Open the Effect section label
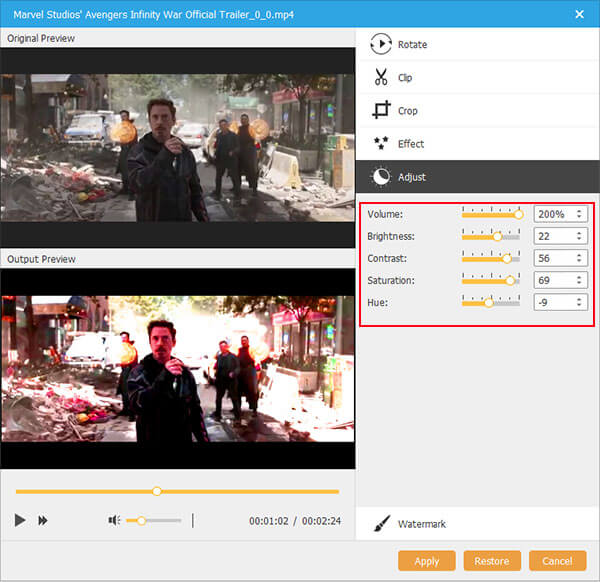 click(411, 144)
